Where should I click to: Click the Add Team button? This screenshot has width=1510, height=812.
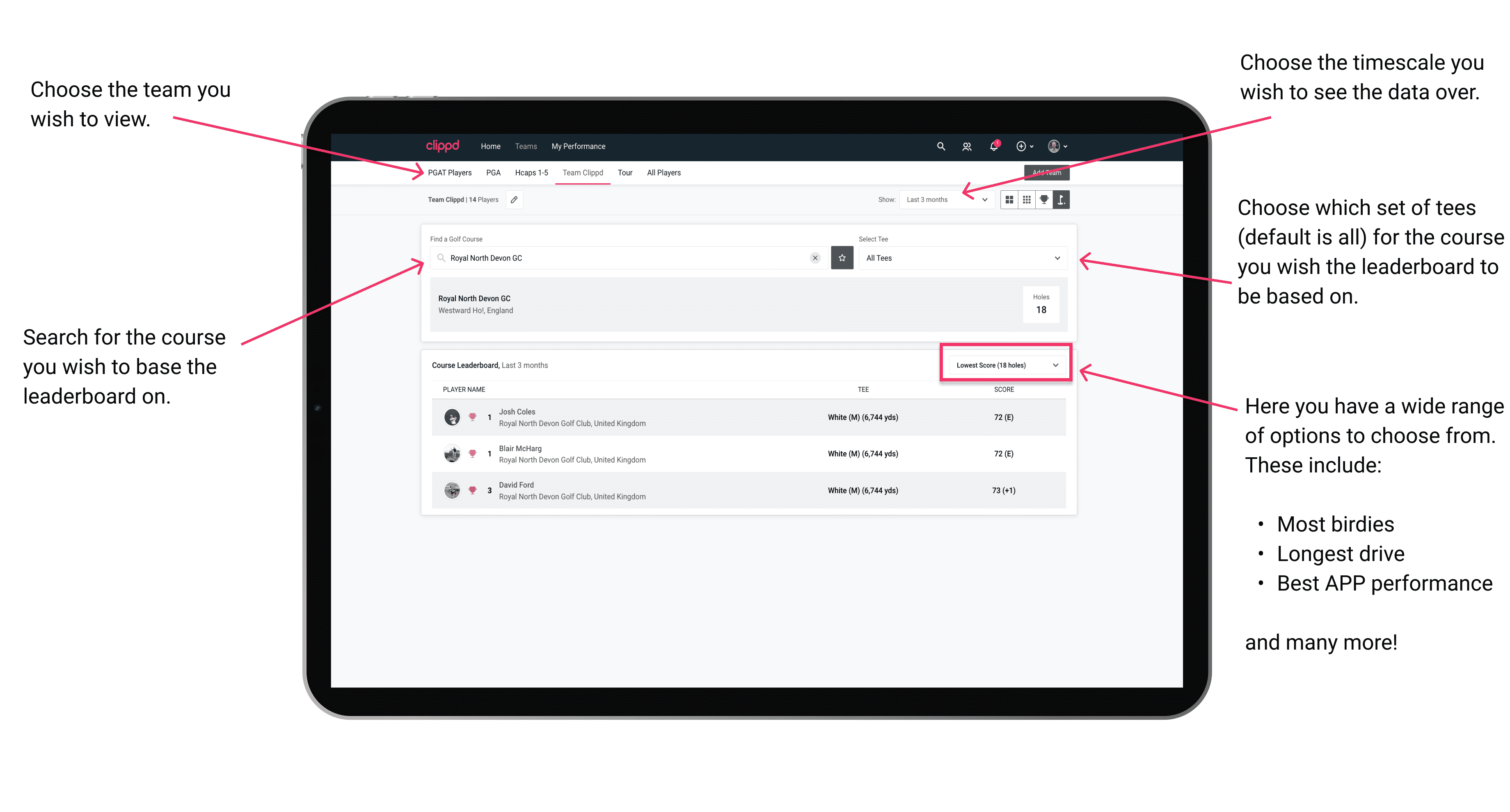coord(1047,172)
